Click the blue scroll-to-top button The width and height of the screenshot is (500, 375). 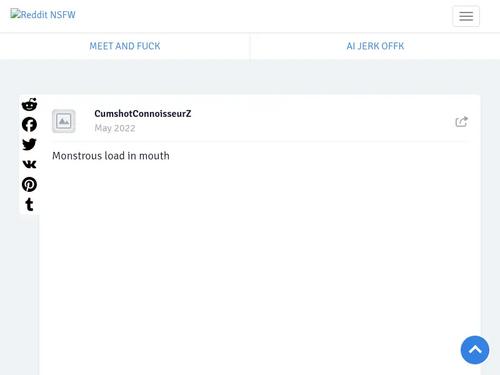pyautogui.click(x=475, y=350)
